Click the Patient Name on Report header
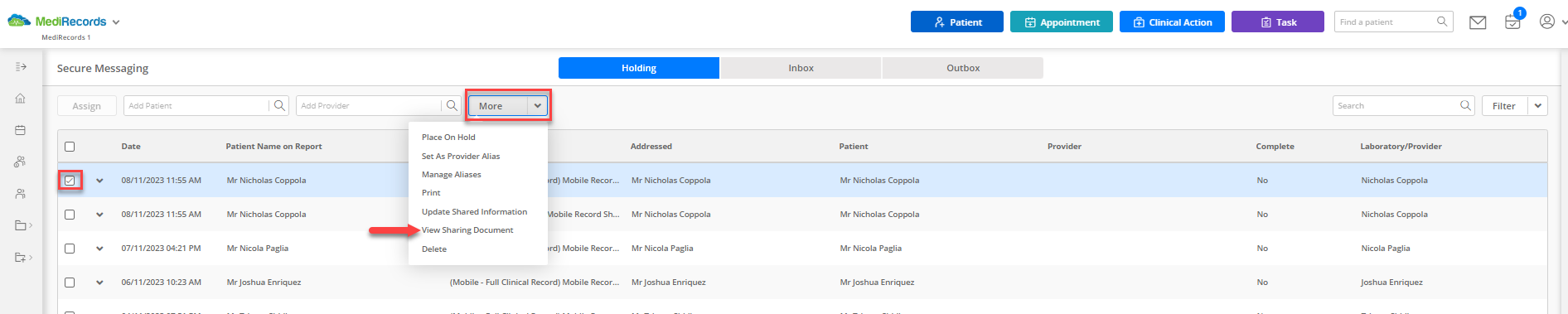Image resolution: width=1568 pixels, height=314 pixels. pos(274,147)
